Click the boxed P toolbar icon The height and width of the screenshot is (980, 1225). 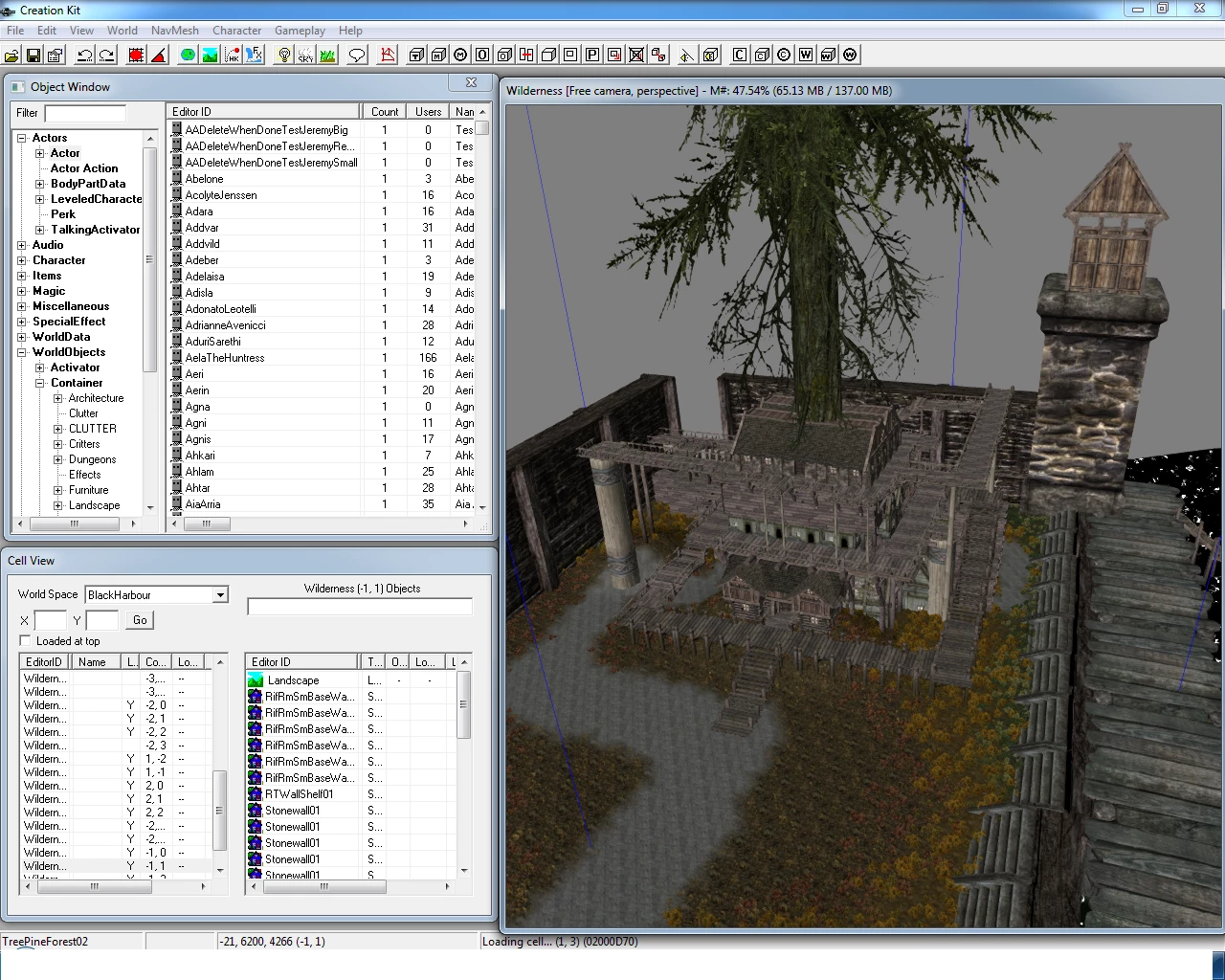coord(593,56)
